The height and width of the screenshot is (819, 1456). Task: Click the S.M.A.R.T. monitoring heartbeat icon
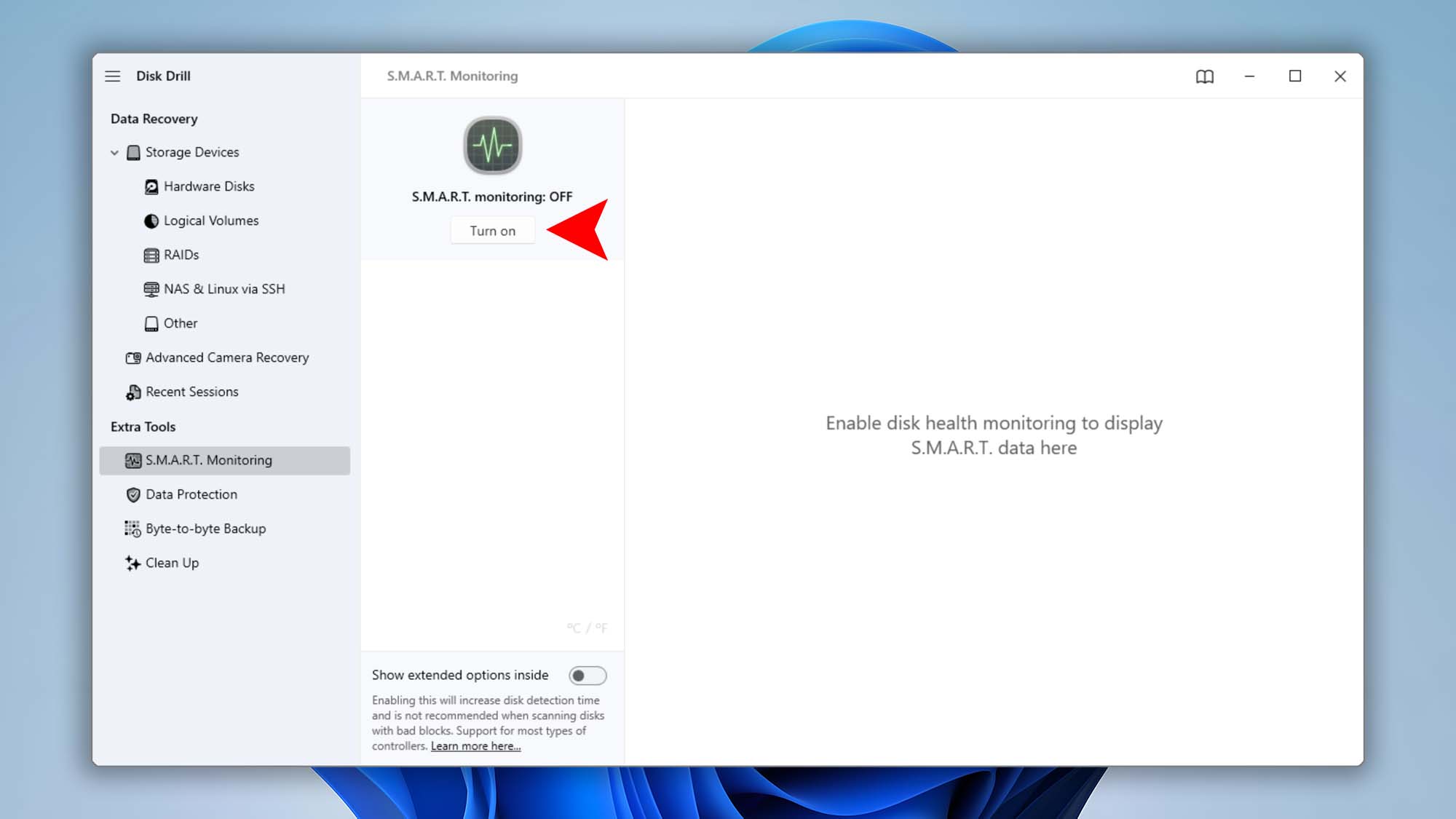pyautogui.click(x=492, y=146)
